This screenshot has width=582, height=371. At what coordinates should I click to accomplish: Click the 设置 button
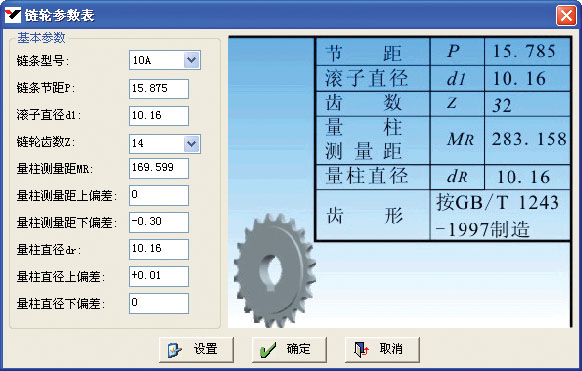(196, 349)
